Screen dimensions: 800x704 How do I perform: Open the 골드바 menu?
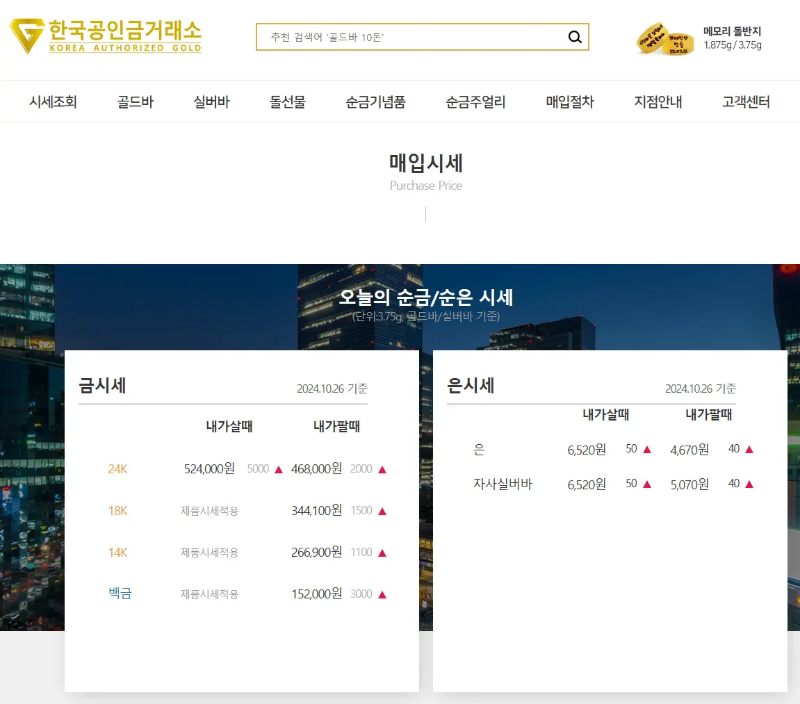[x=134, y=101]
